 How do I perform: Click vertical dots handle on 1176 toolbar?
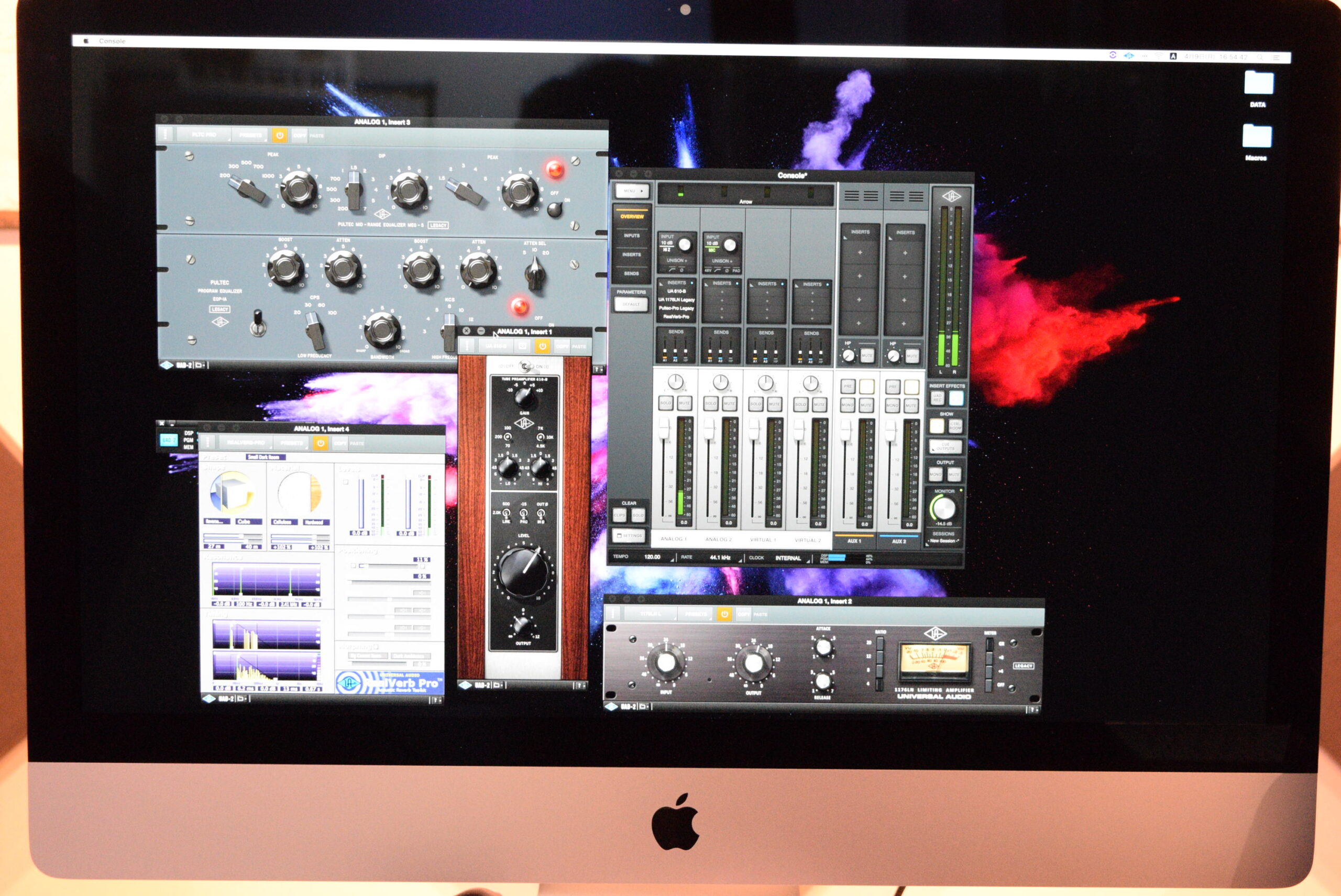pyautogui.click(x=613, y=614)
